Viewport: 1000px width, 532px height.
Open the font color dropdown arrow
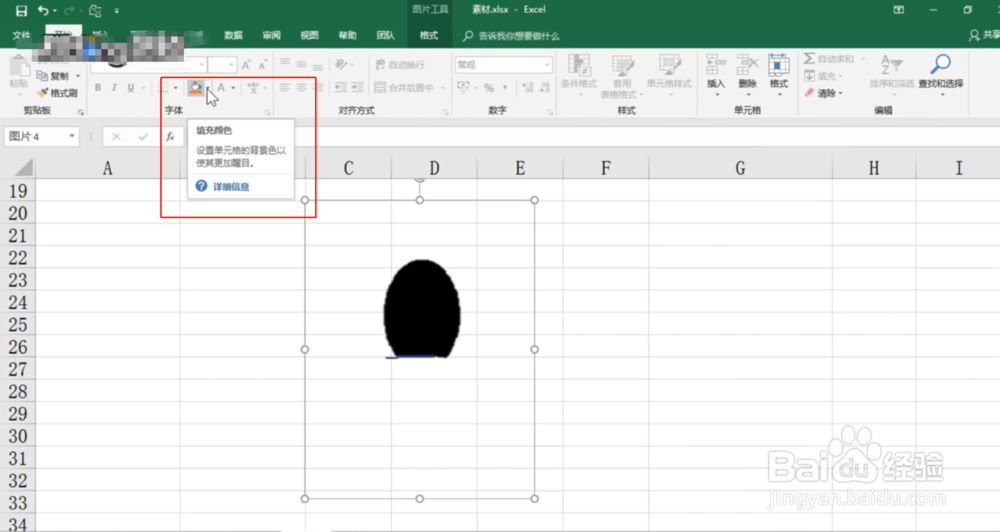(233, 87)
